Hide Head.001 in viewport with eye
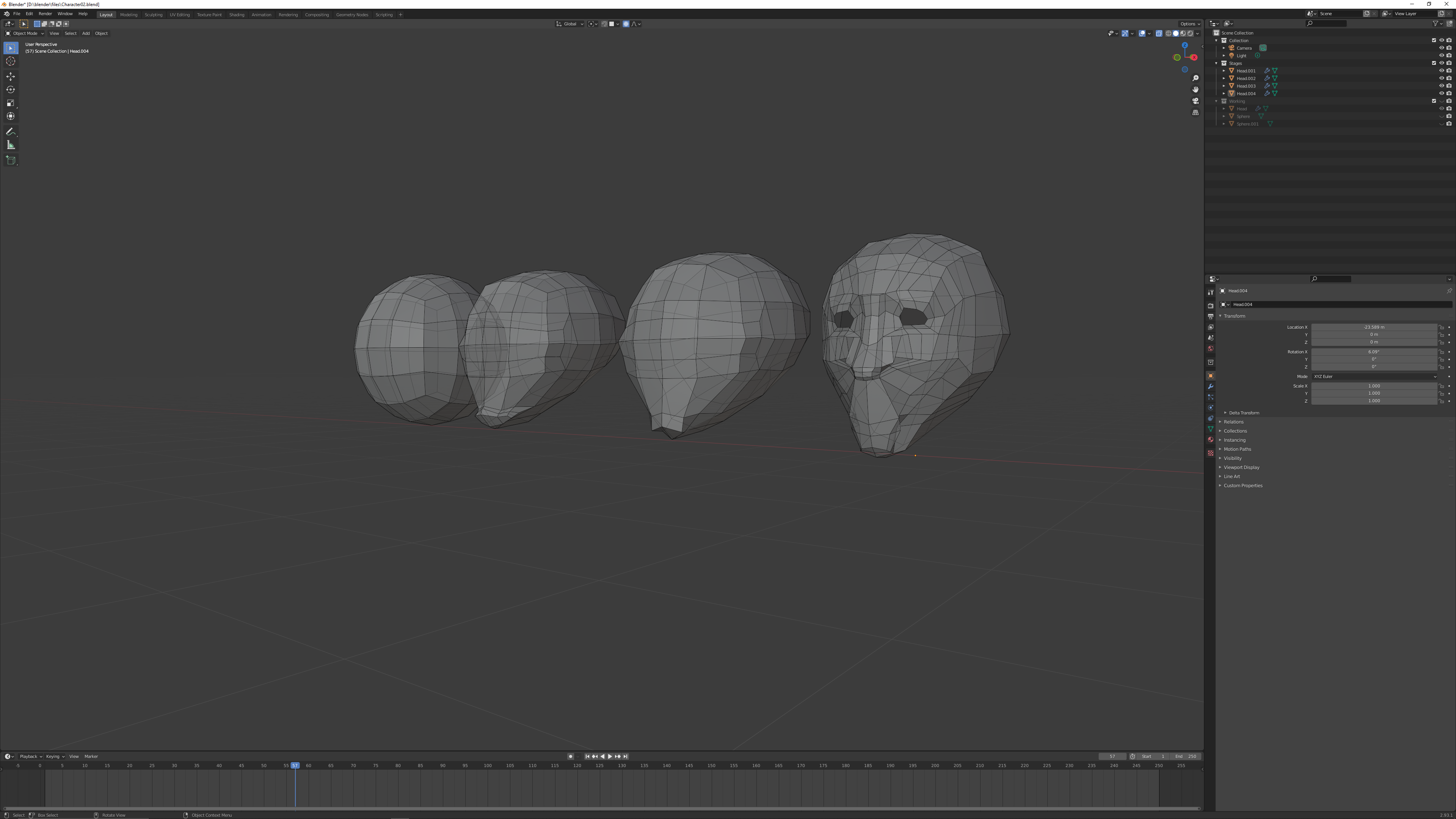The height and width of the screenshot is (819, 1456). [1441, 71]
